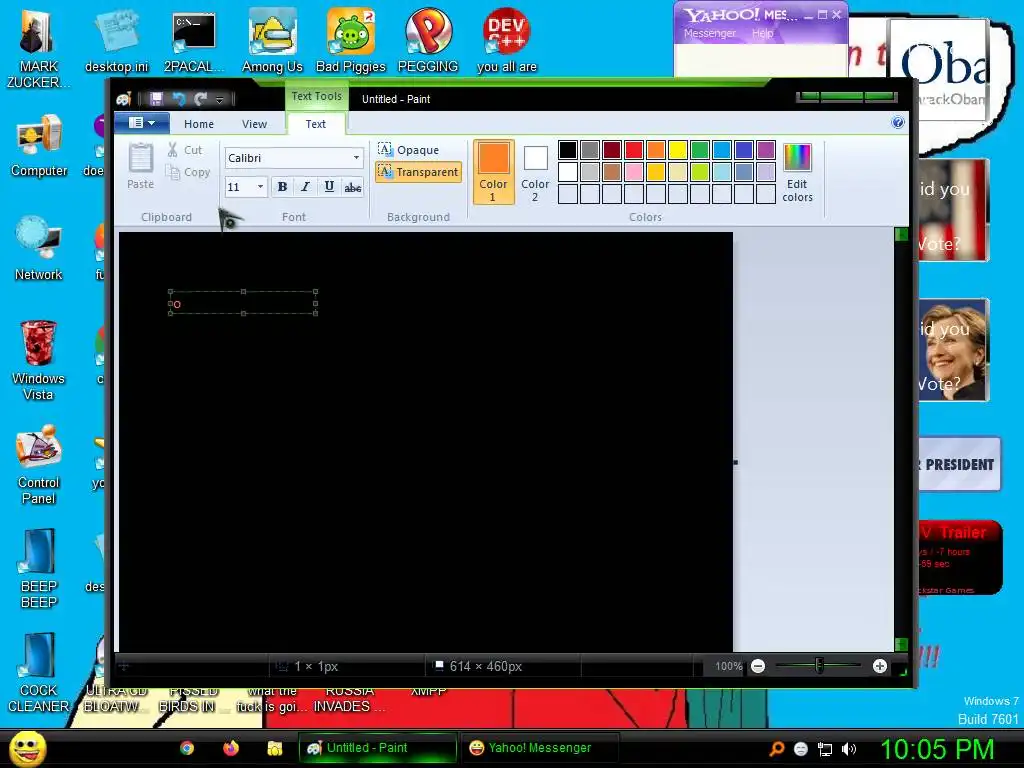This screenshot has width=1024, height=768.
Task: Click the Copy button
Action: click(188, 172)
